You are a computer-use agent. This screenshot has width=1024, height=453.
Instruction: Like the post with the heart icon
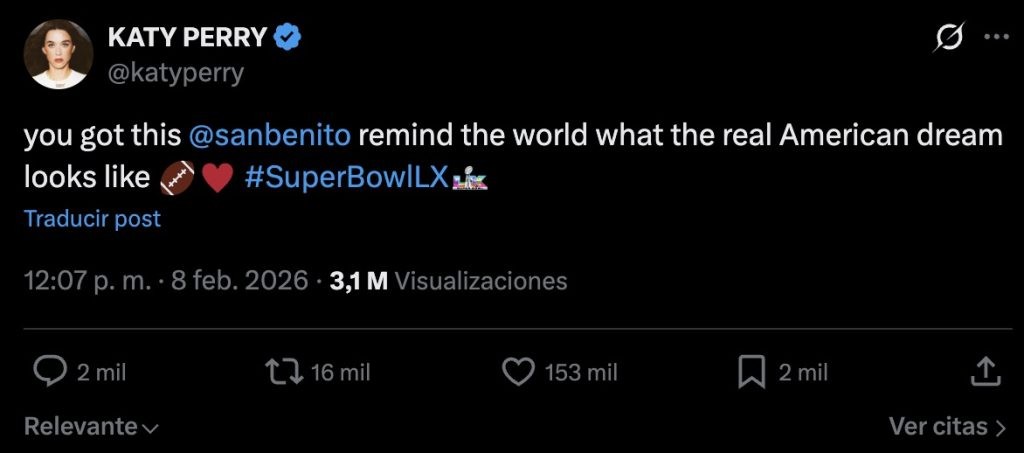(517, 372)
